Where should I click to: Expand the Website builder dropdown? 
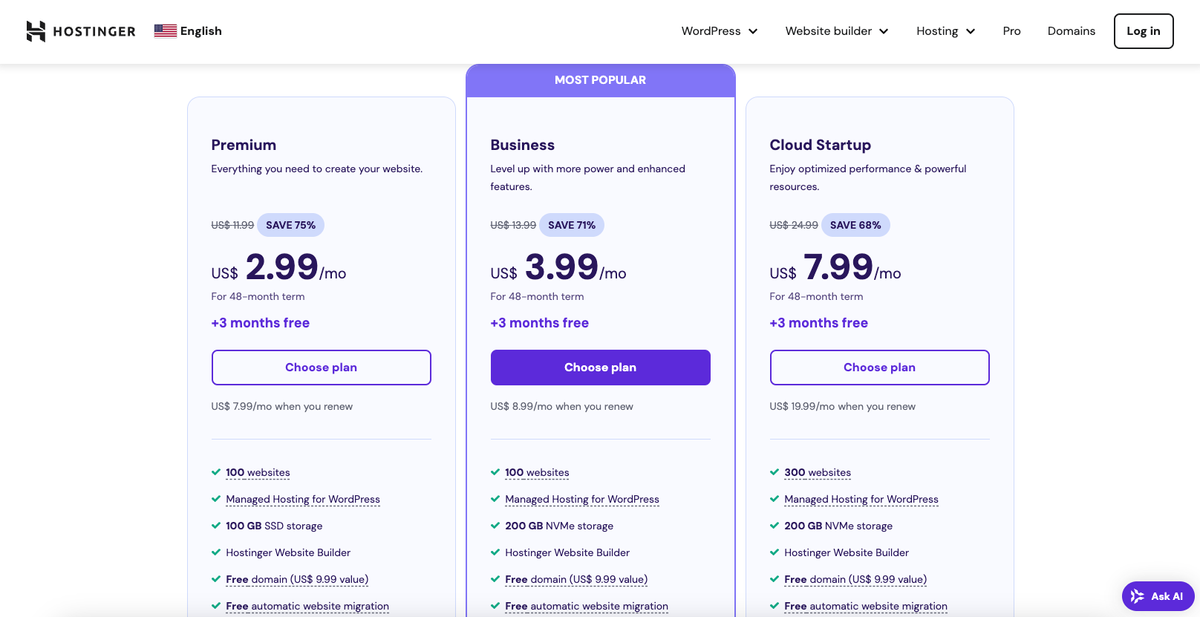[836, 31]
